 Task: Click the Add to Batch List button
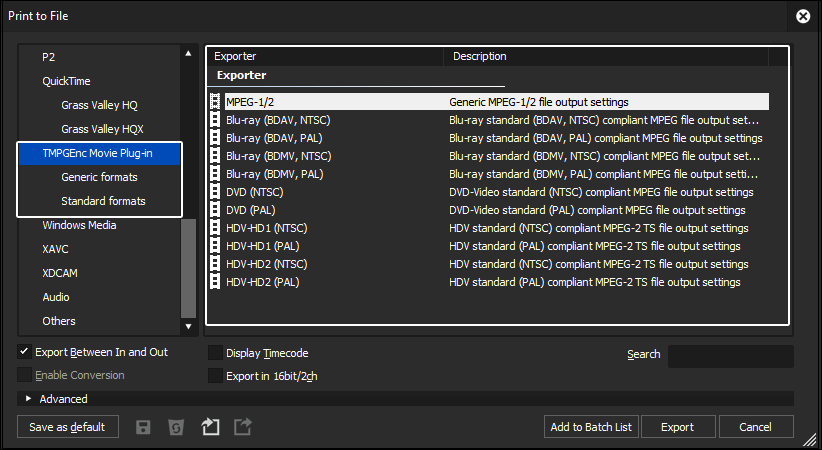591,427
